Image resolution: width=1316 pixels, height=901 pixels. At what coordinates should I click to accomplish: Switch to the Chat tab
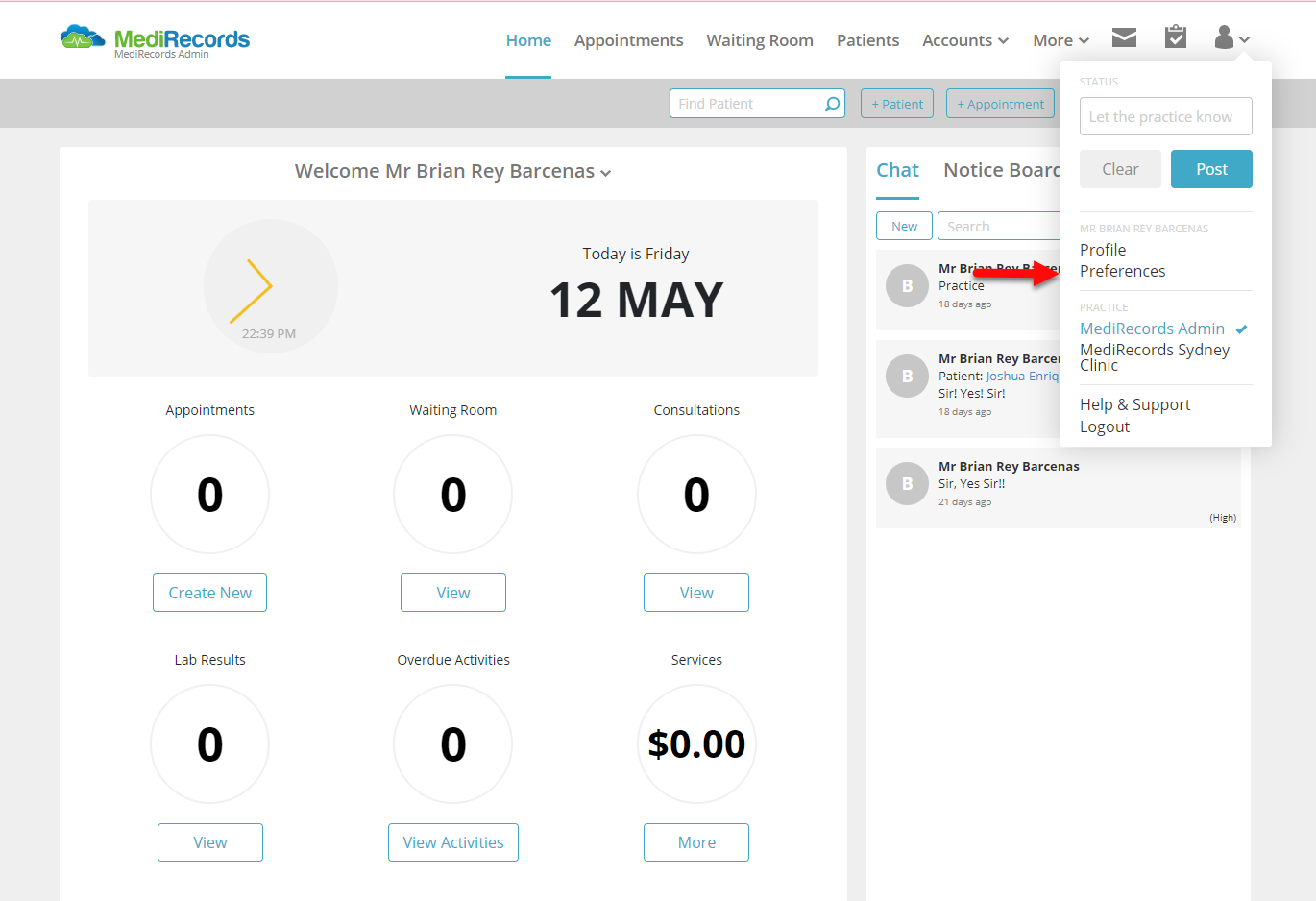click(897, 170)
